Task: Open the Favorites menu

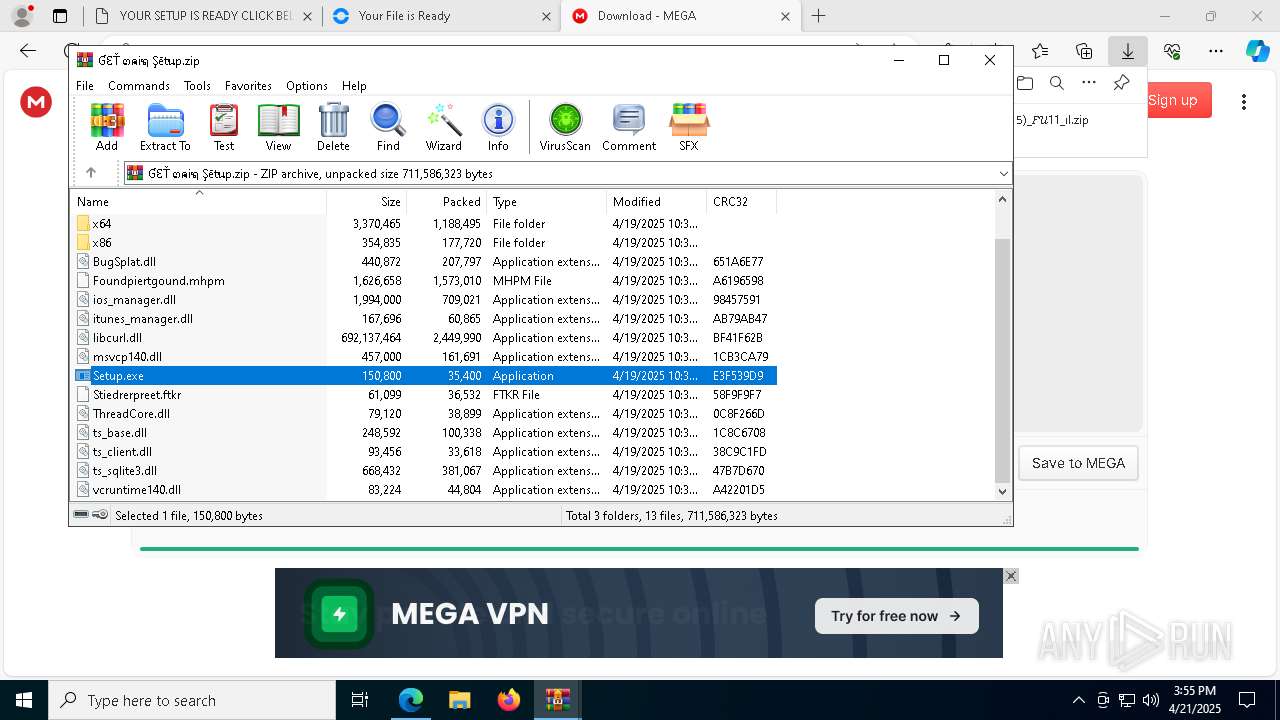Action: [x=248, y=86]
